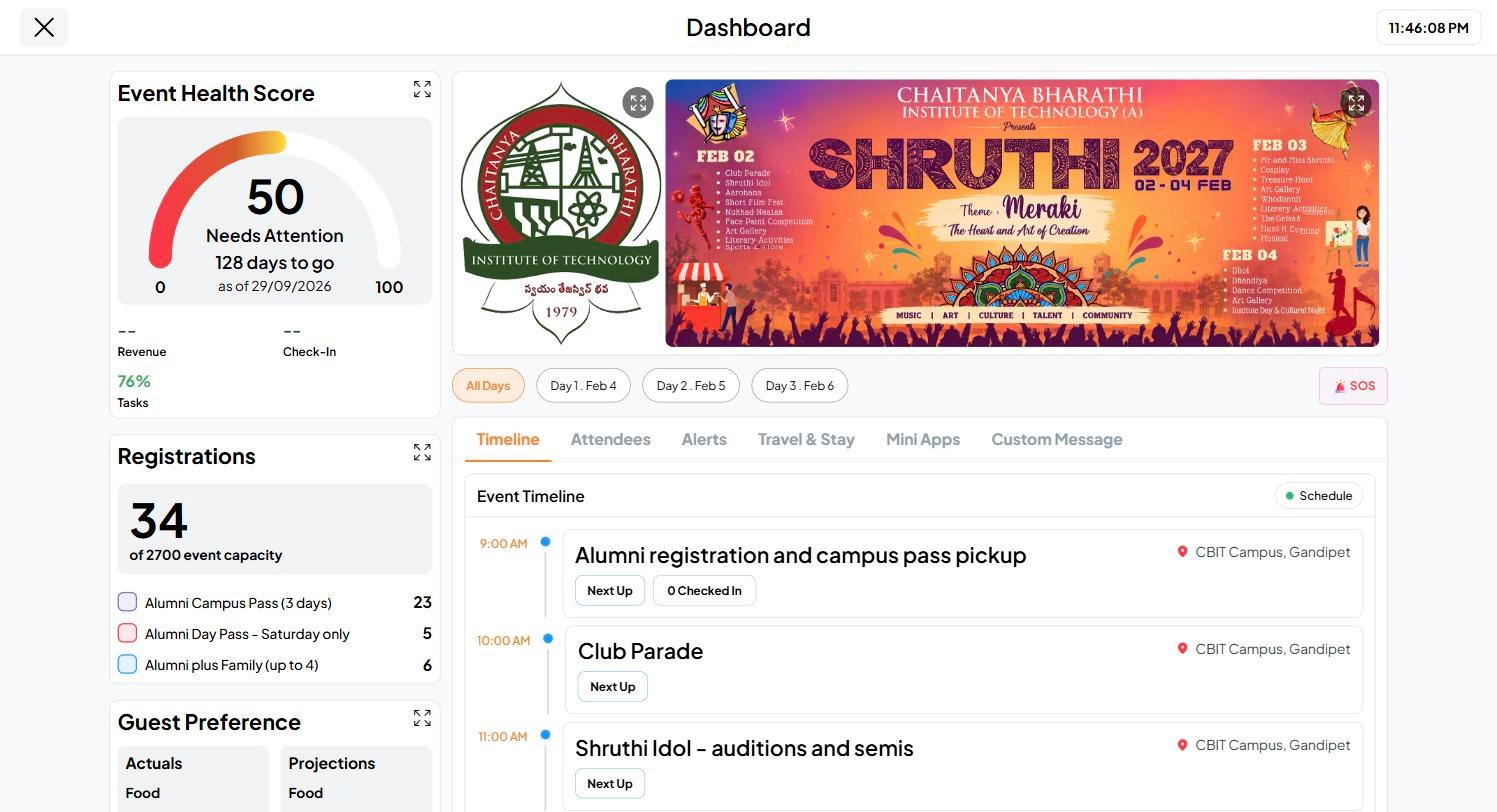Open the Alerts tab
Screen dimensions: 1497x812
(x=704, y=440)
